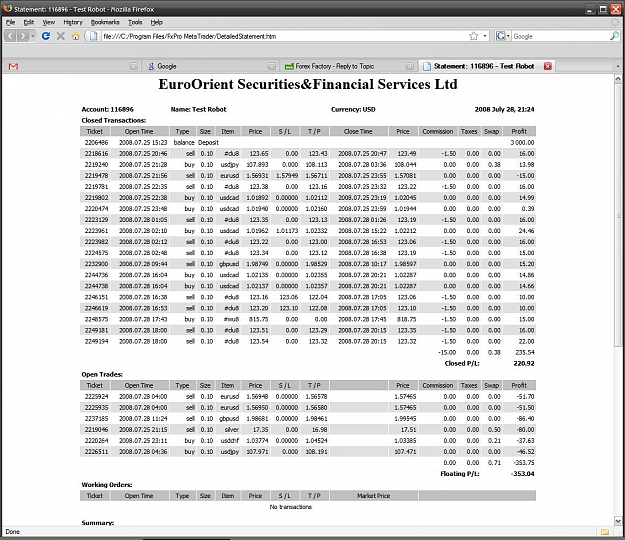This screenshot has height=540, width=625.
Task: Click the date 2008 July 28, 21:24
Action: (505, 110)
